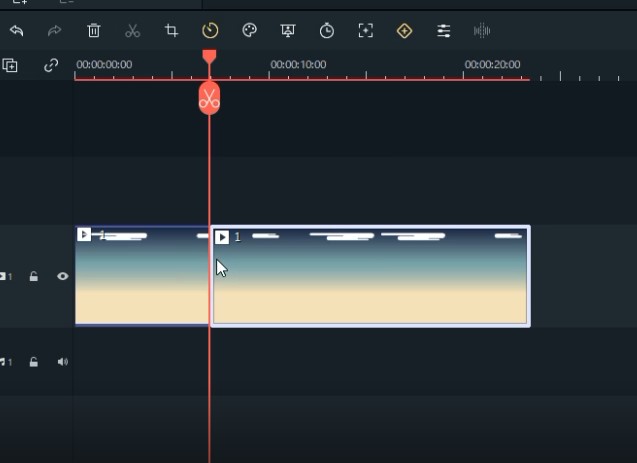Viewport: 637px width, 463px height.
Task: Click the scissors Split icon in the toolbar
Action: (x=132, y=31)
